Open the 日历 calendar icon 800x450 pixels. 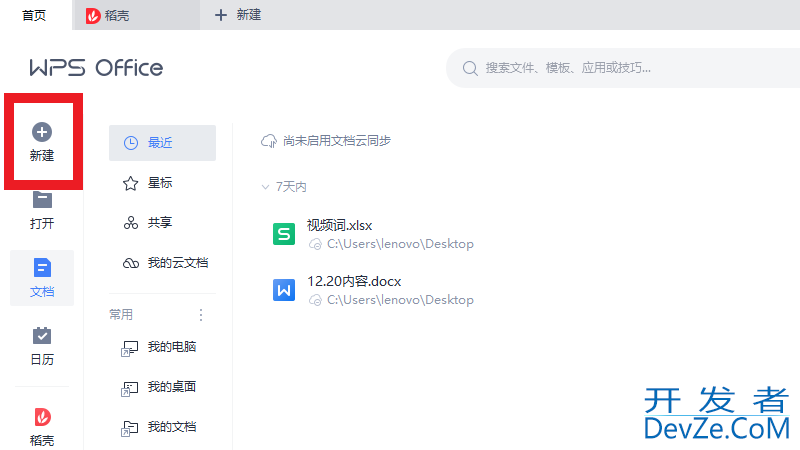tap(42, 336)
